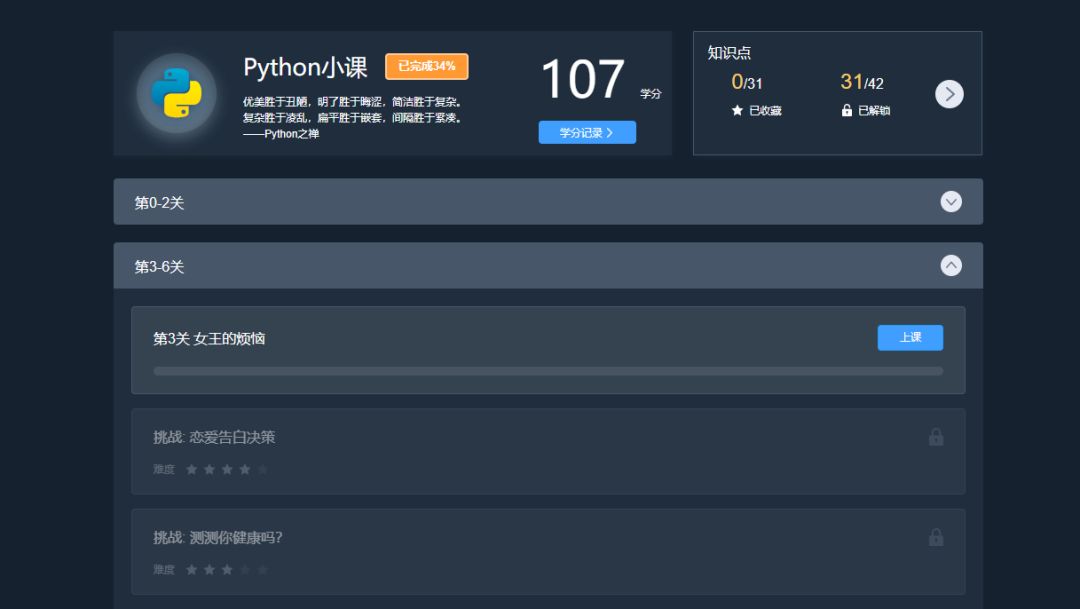1080x609 pixels.
Task: Open the 学分记录 button
Action: click(587, 132)
